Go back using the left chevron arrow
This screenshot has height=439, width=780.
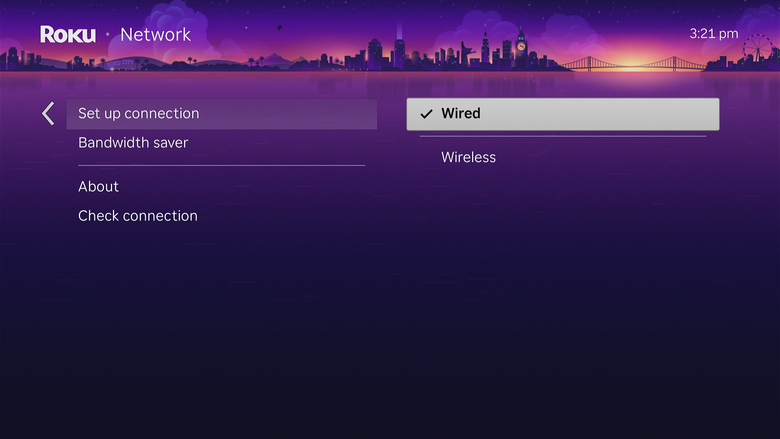[48, 114]
